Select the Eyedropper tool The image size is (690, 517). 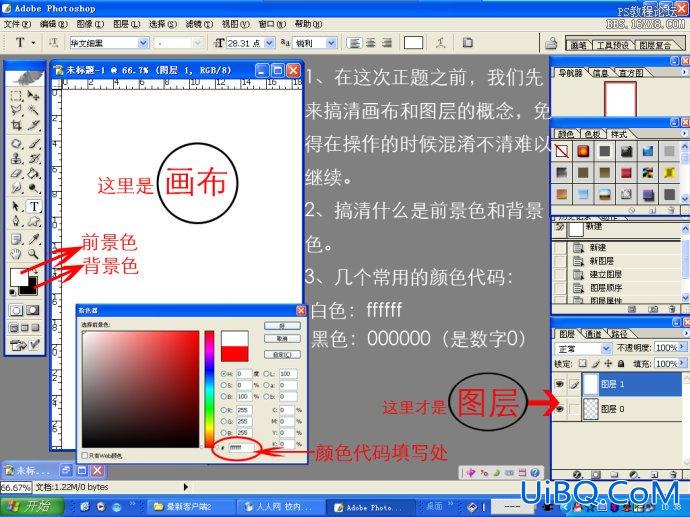tap(33, 239)
